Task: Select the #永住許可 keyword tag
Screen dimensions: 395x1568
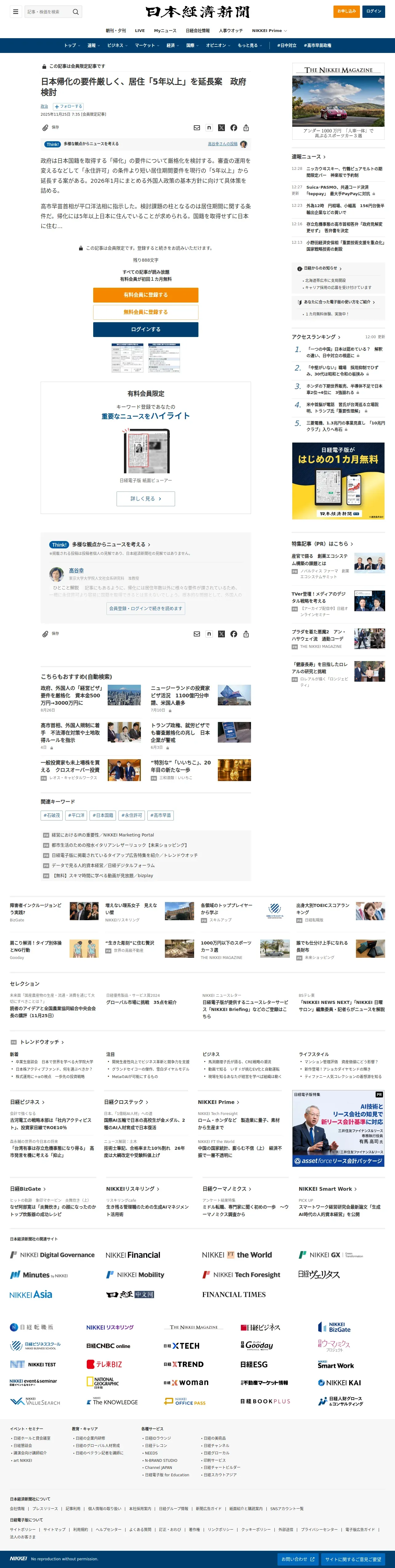Action: [131, 816]
